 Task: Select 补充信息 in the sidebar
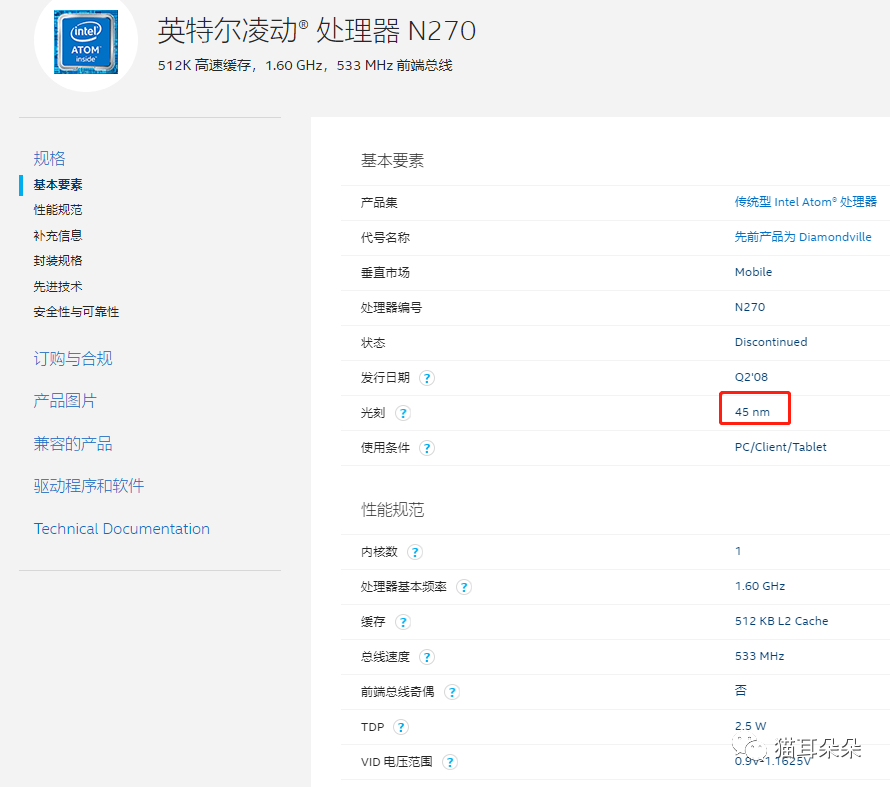[58, 235]
